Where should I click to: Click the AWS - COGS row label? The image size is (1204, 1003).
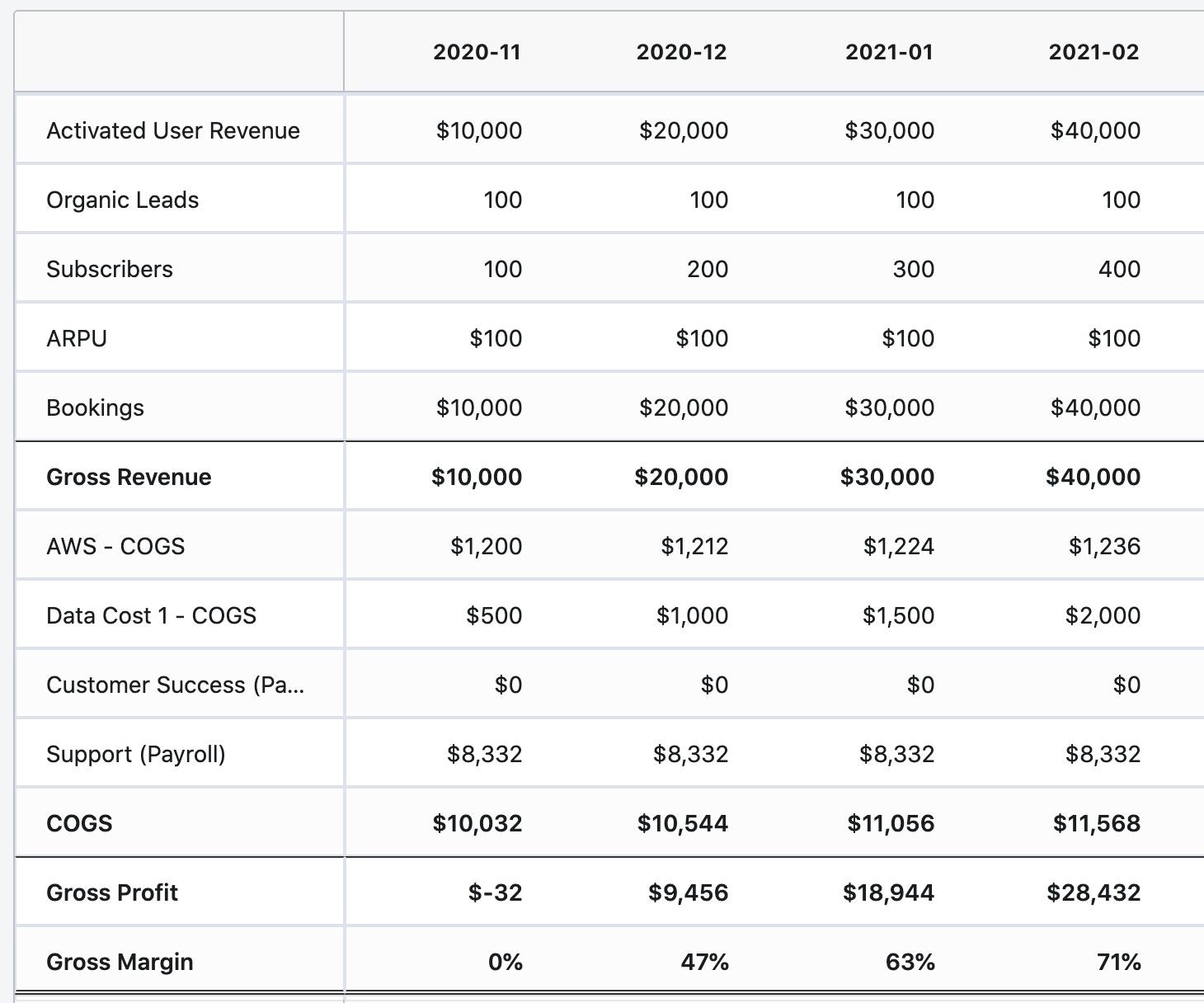(115, 546)
